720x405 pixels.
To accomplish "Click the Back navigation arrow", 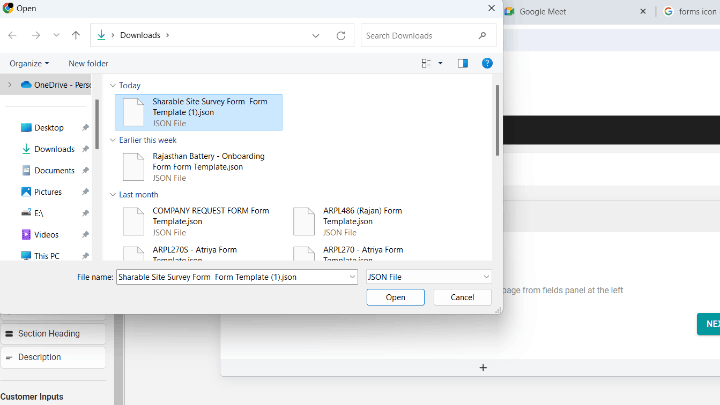I will click(x=13, y=35).
